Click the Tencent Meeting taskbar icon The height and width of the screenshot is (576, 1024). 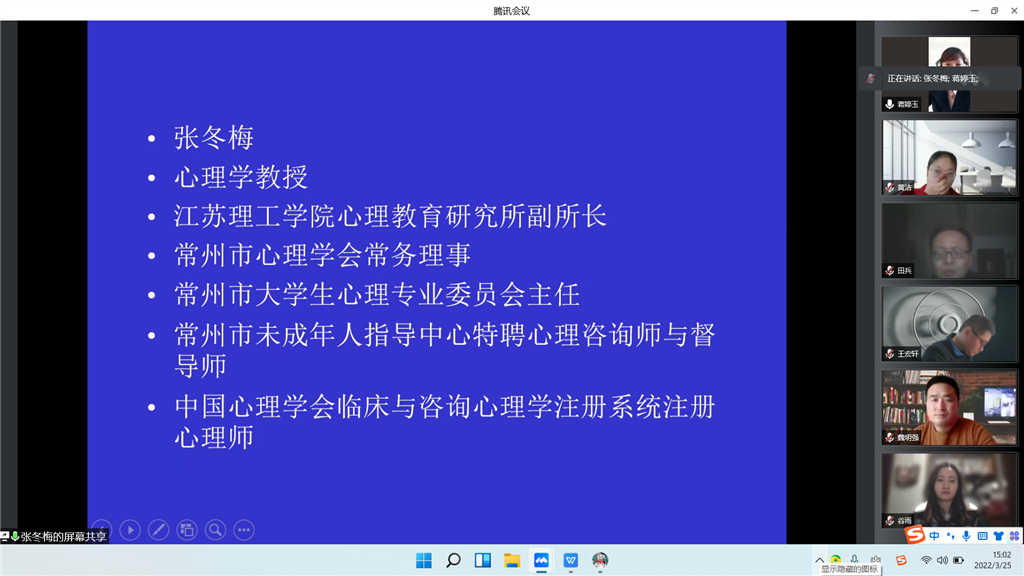(x=541, y=560)
